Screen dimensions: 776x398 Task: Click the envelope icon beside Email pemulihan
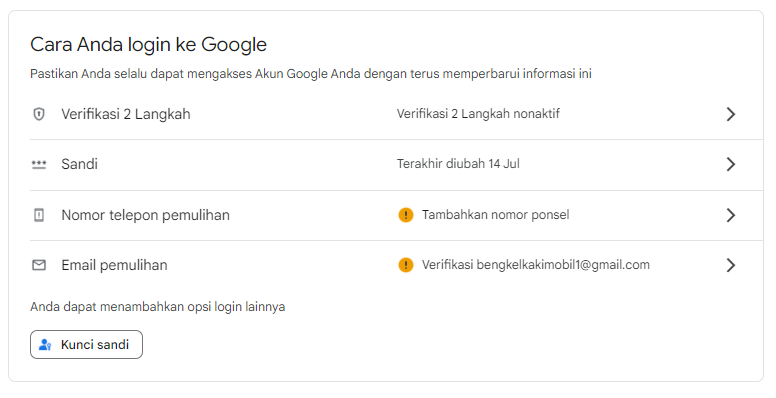[x=39, y=265]
